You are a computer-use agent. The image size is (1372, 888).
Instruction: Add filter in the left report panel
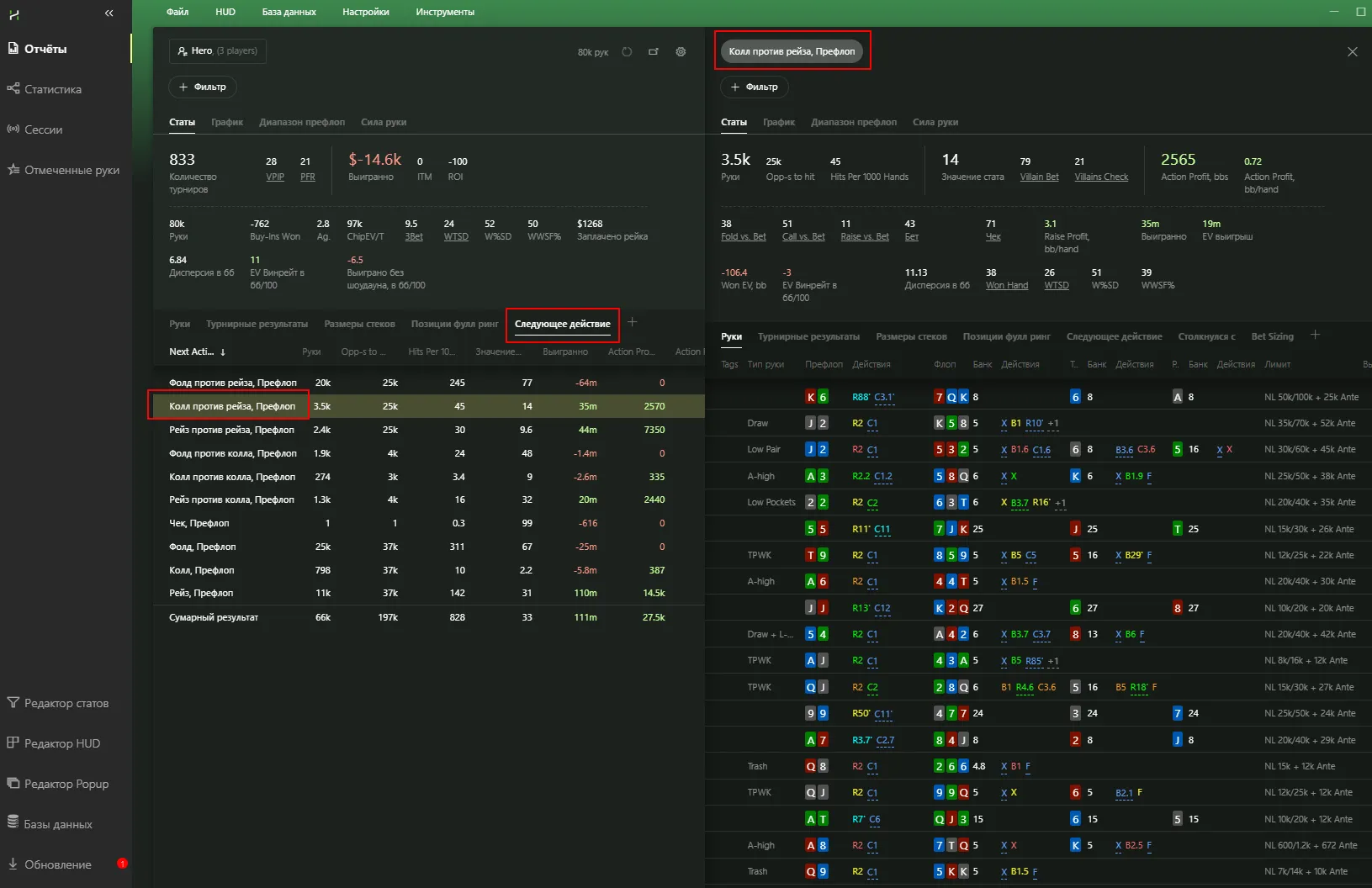(203, 87)
